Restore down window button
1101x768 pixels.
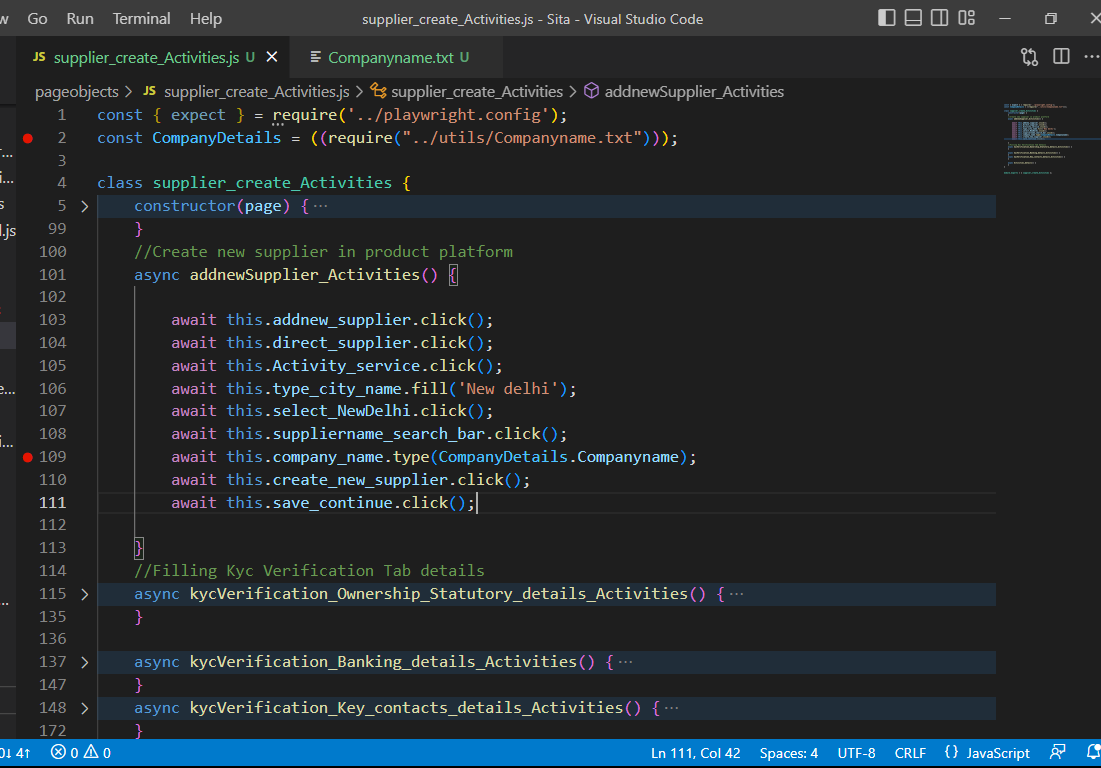(1050, 19)
